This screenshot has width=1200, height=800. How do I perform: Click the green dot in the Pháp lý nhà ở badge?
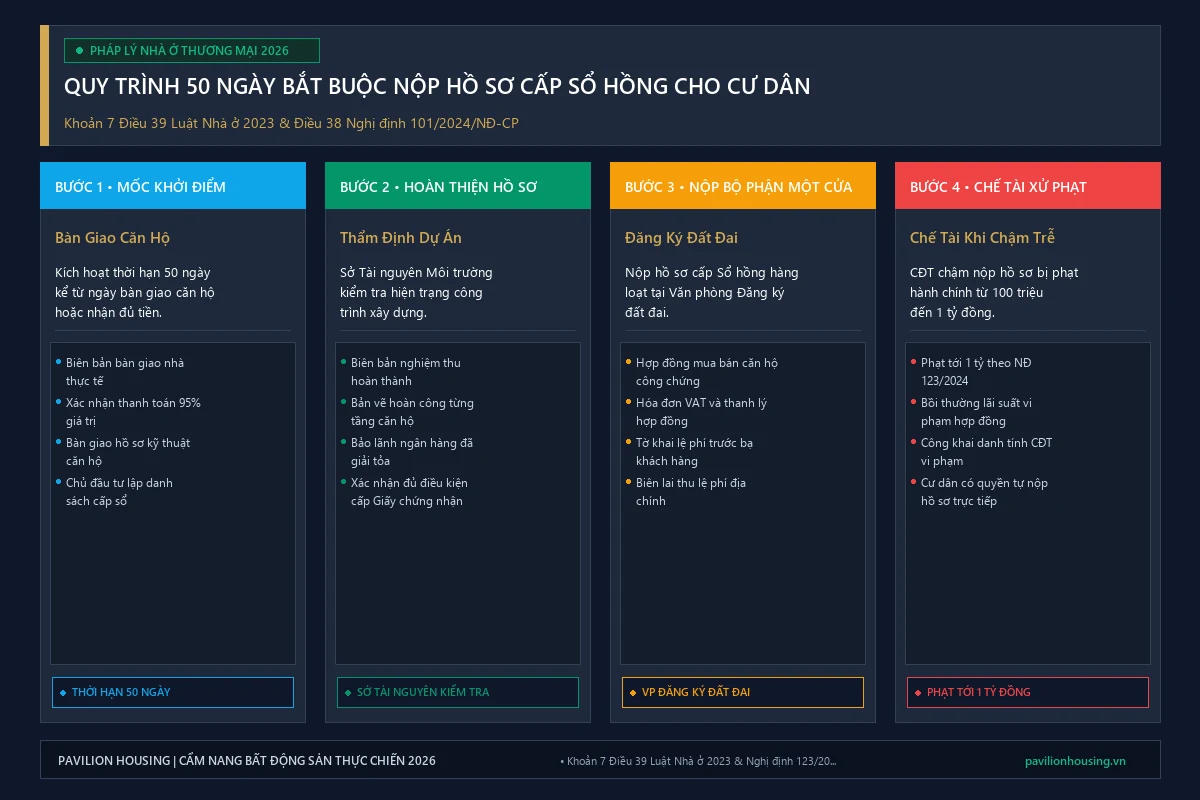pyautogui.click(x=79, y=50)
